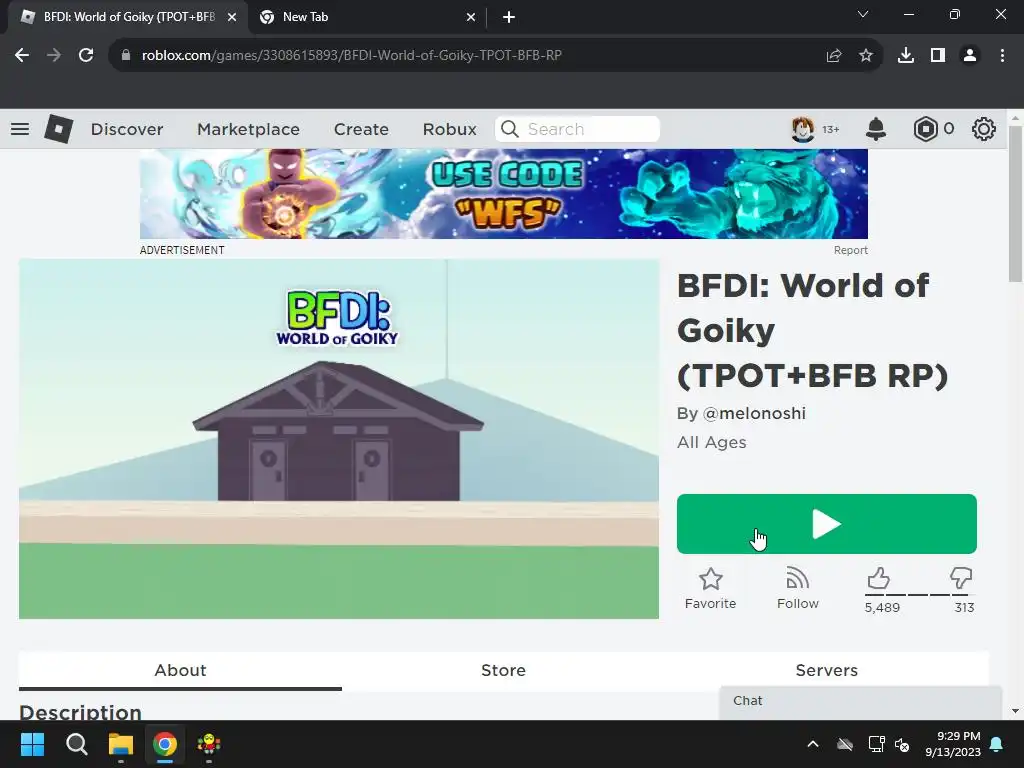This screenshot has height=768, width=1024.
Task: Toggle the Chrome side panel icon
Action: pyautogui.click(x=938, y=56)
